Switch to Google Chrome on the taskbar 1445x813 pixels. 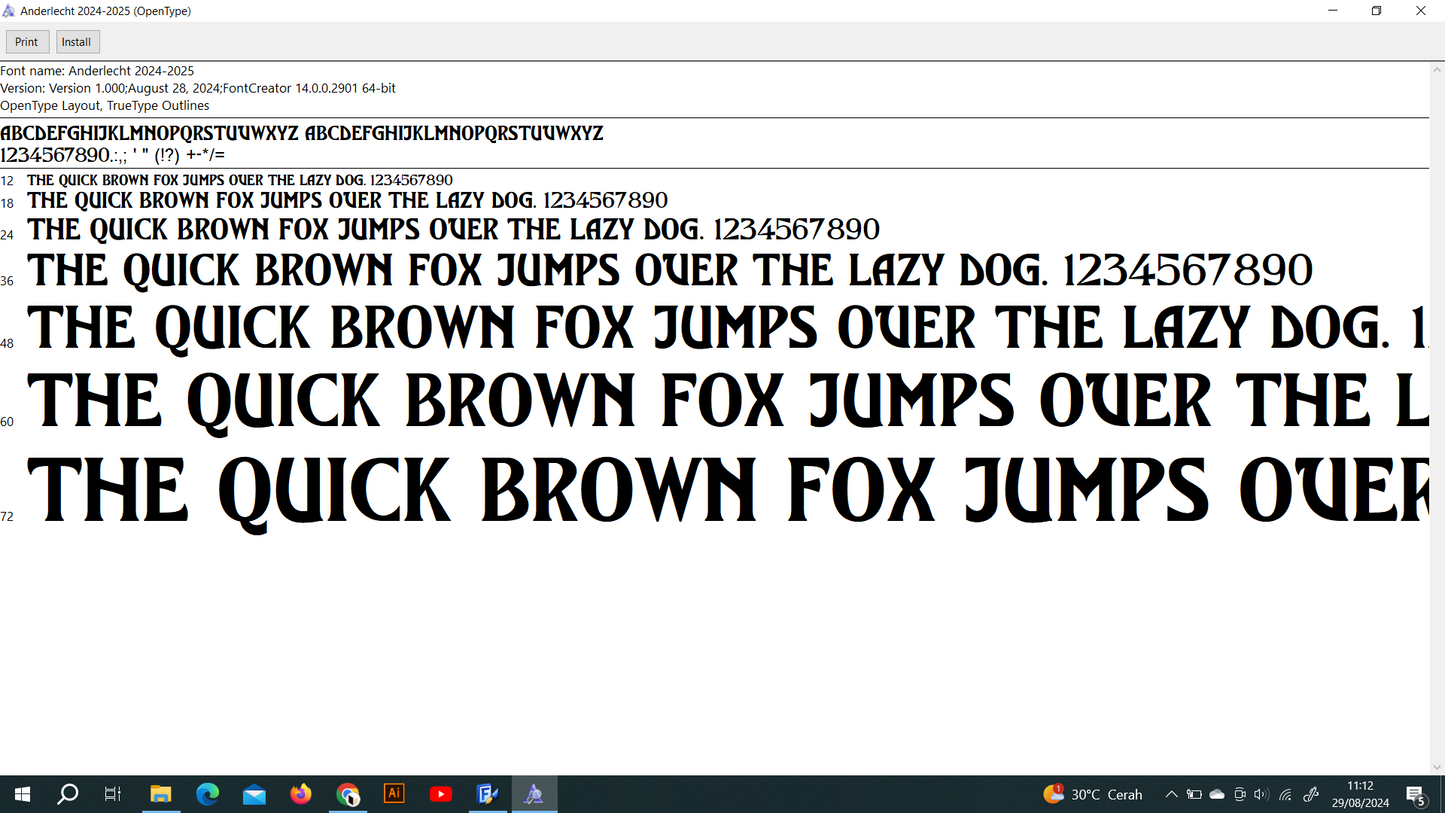pyautogui.click(x=347, y=795)
